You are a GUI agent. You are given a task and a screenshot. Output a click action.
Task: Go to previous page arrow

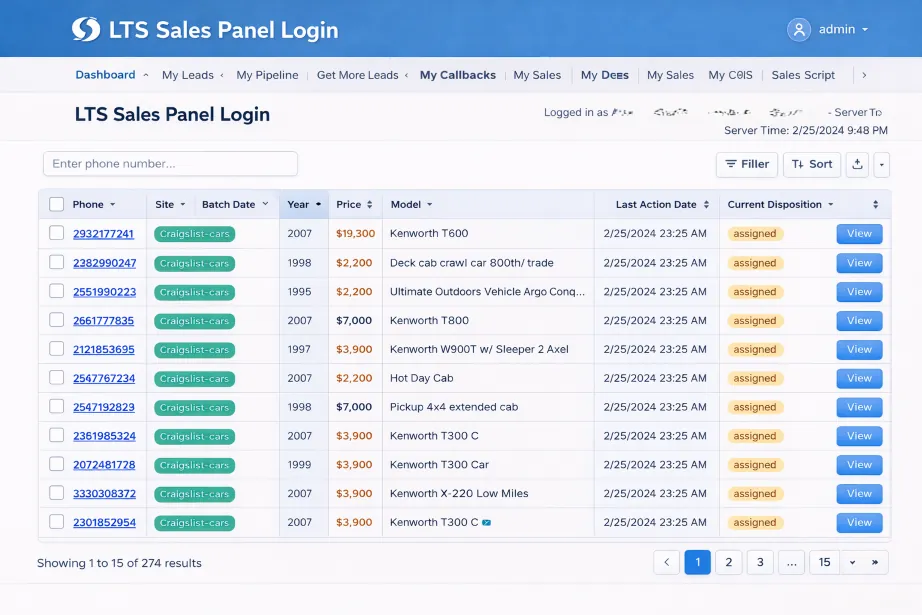point(666,563)
